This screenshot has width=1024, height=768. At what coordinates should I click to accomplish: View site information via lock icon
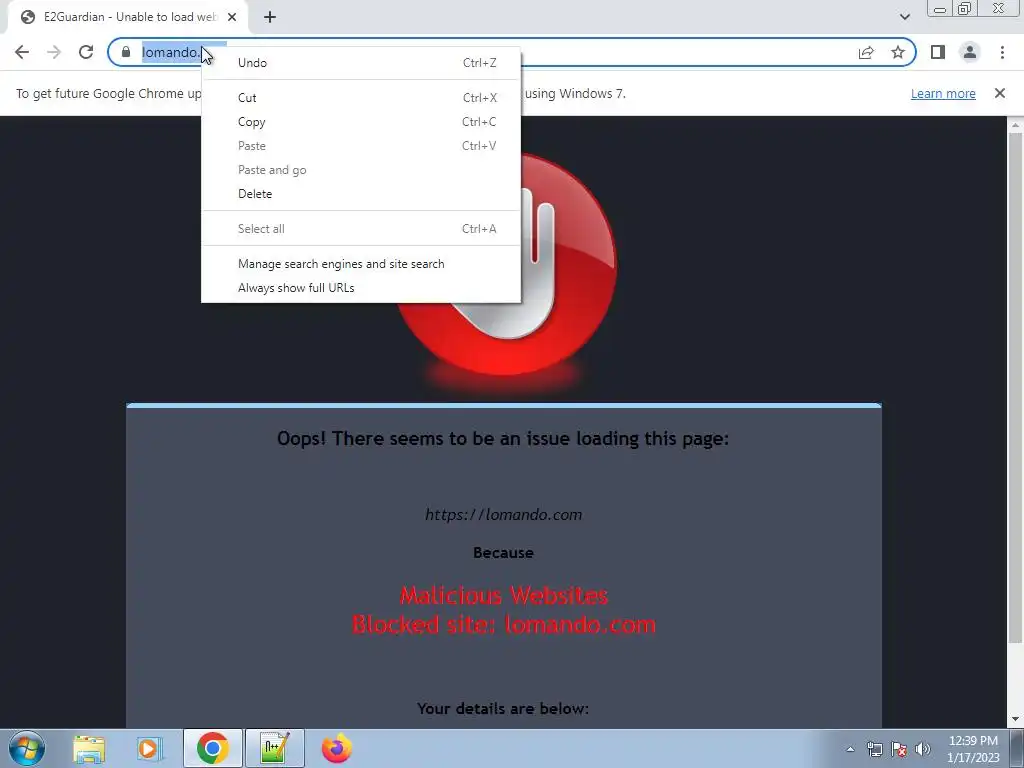coord(126,52)
